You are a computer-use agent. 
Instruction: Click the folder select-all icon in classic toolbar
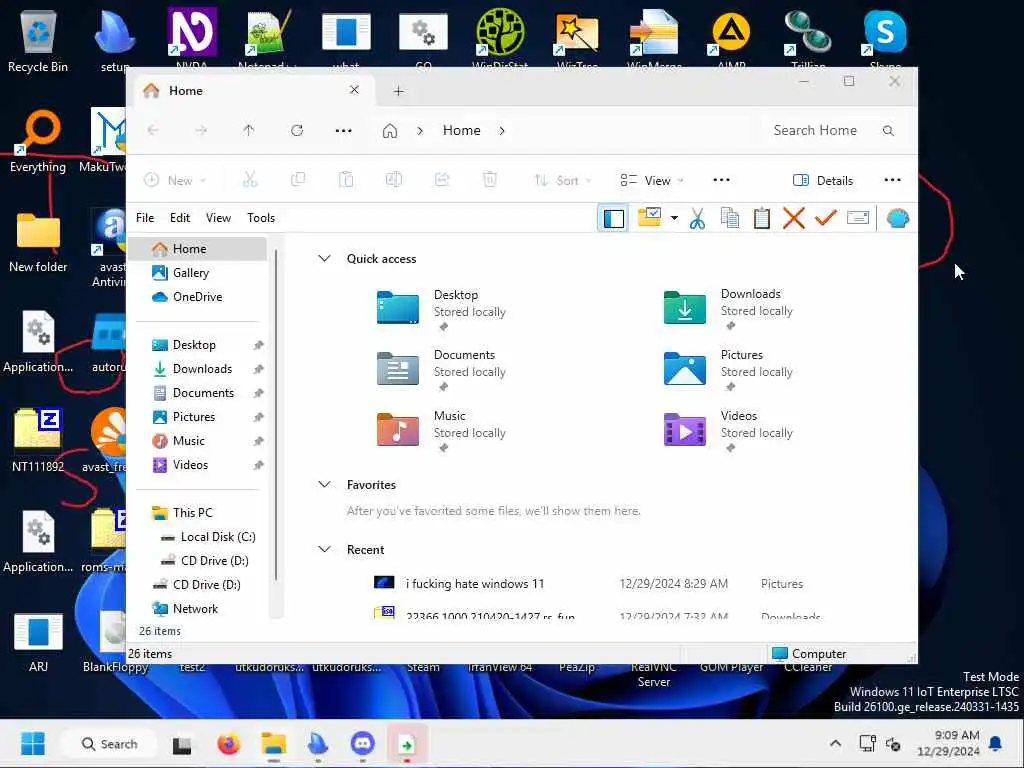(649, 217)
